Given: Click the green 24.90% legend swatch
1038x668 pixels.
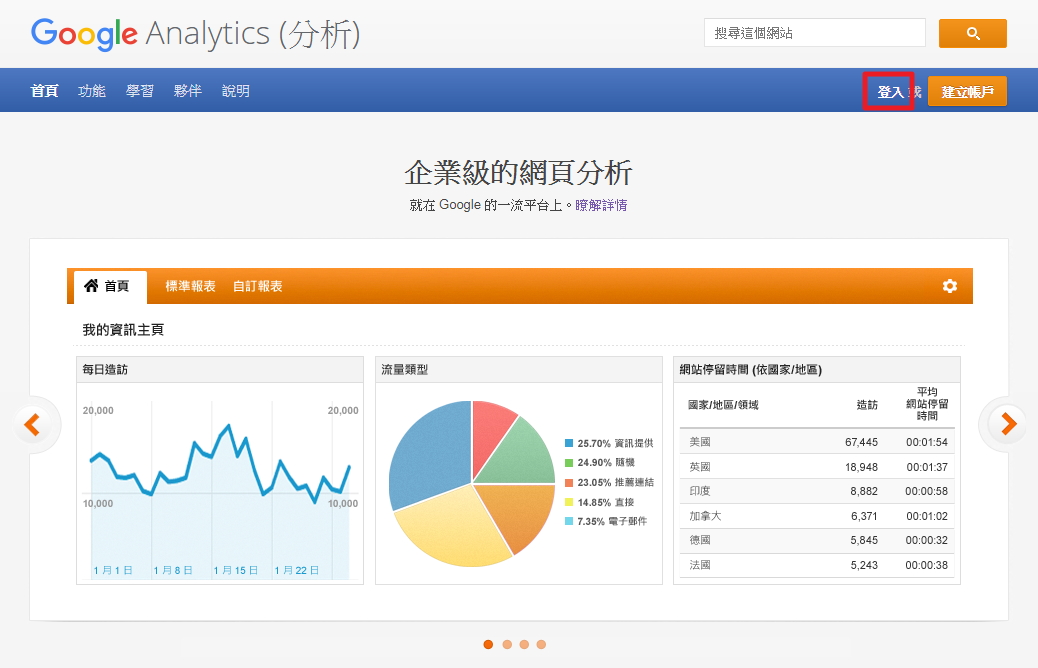Looking at the screenshot, I should tap(569, 463).
